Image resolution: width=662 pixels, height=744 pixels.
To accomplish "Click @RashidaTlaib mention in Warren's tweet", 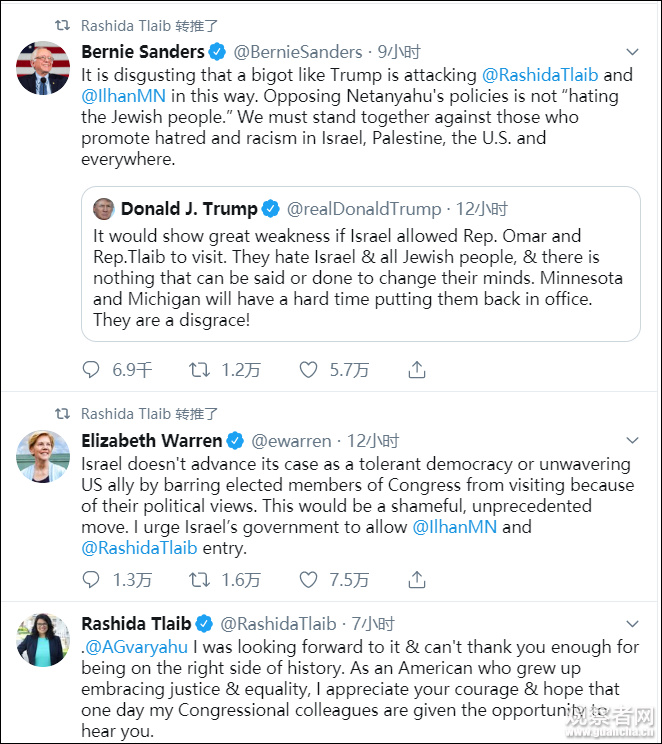I will [x=137, y=547].
